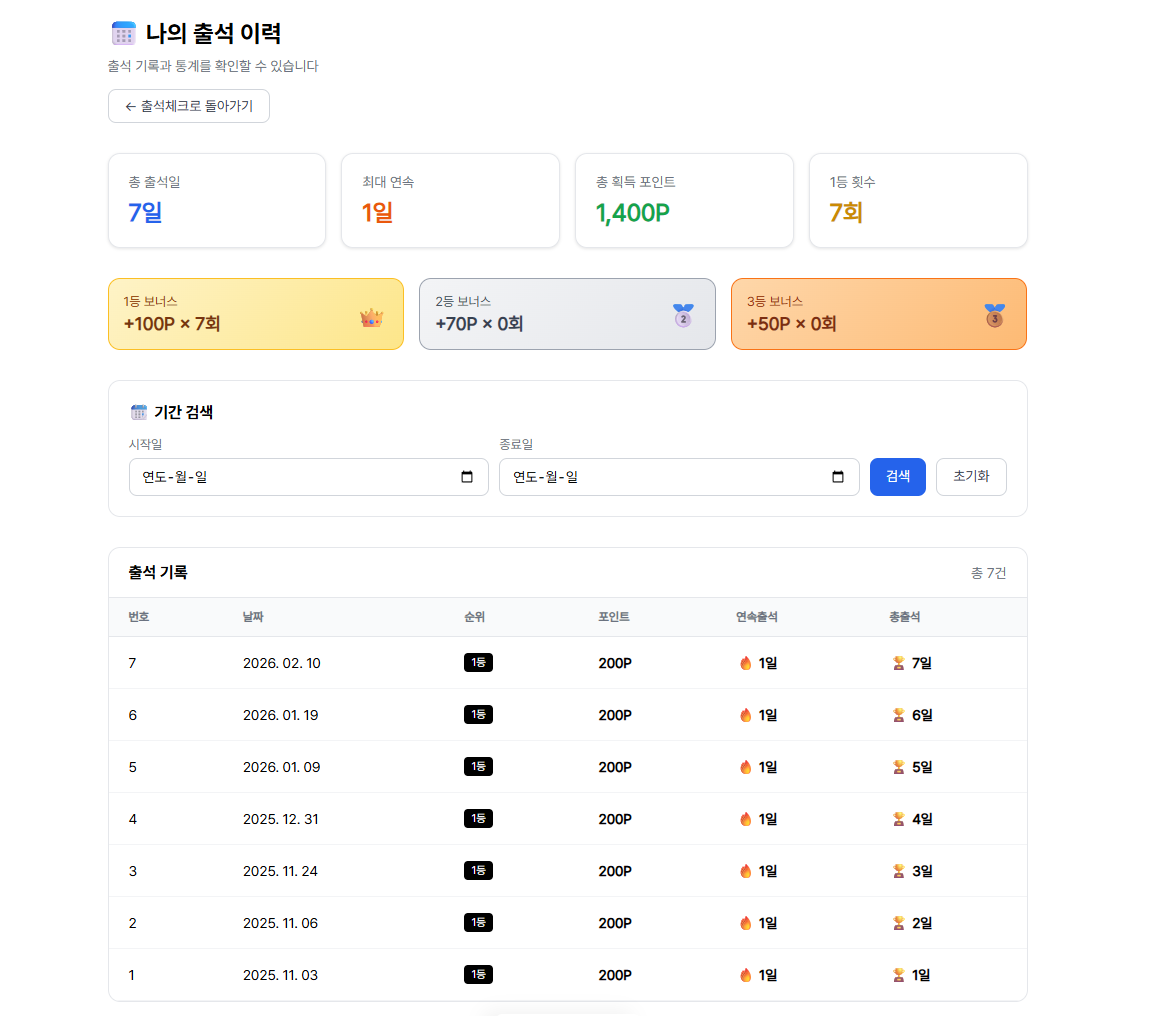This screenshot has width=1163, height=1016.
Task: Click the trophy icon next to 7일
Action: [x=898, y=663]
